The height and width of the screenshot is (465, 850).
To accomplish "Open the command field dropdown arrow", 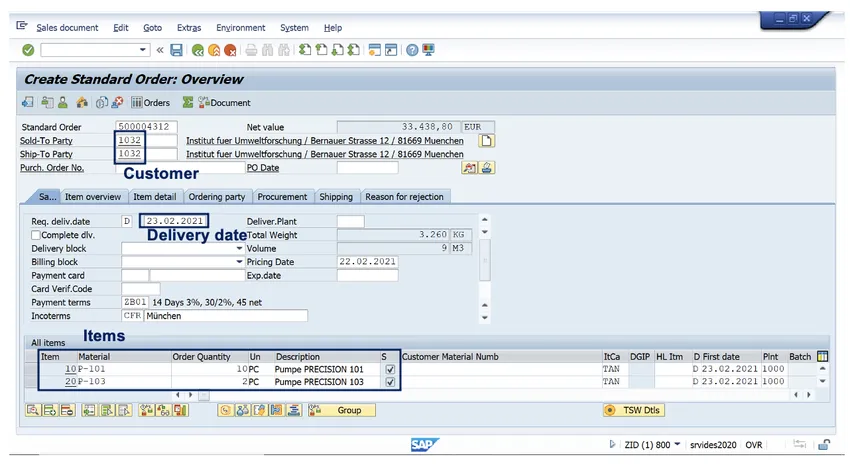I will click(143, 50).
